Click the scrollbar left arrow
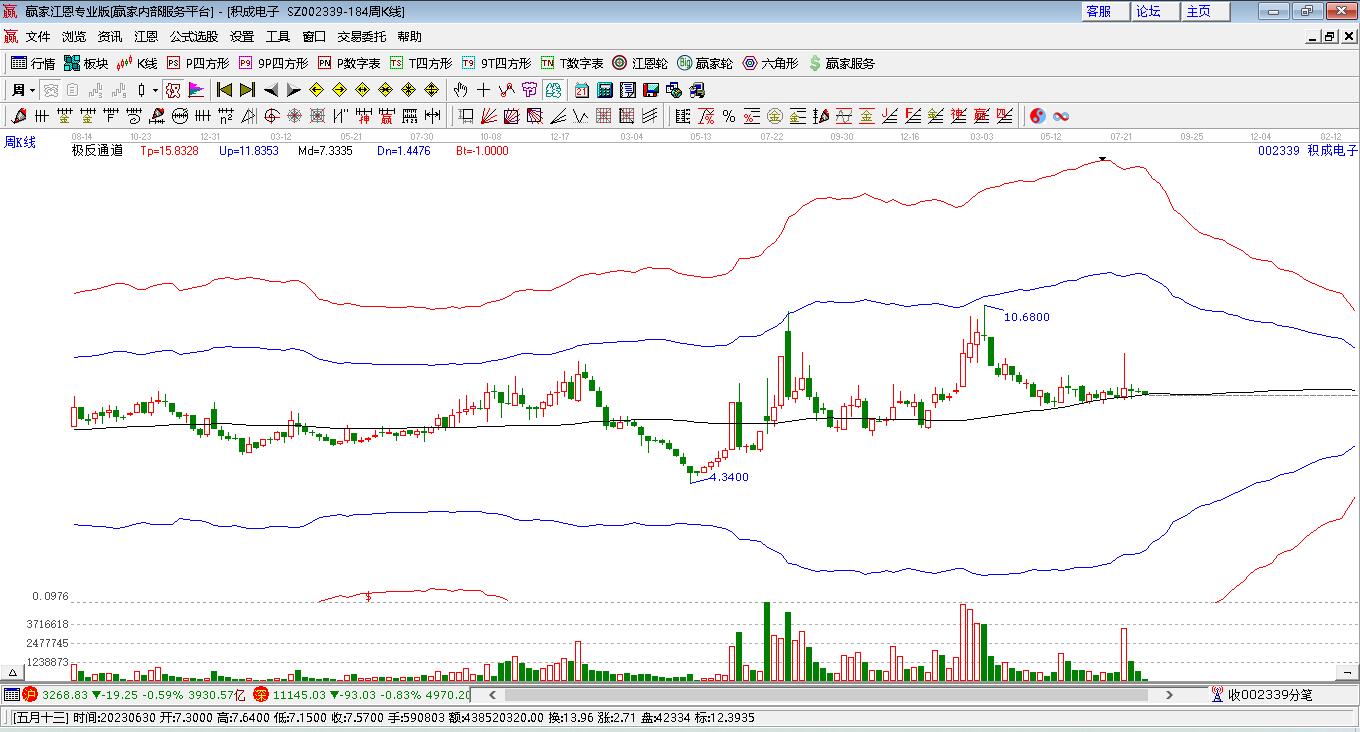Screen dimensions: 1360x732 pos(490,694)
